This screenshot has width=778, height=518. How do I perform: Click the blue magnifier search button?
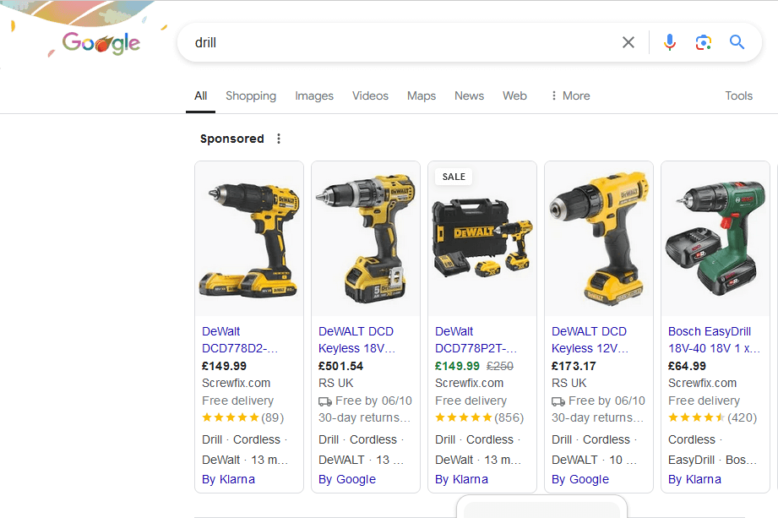click(x=737, y=42)
